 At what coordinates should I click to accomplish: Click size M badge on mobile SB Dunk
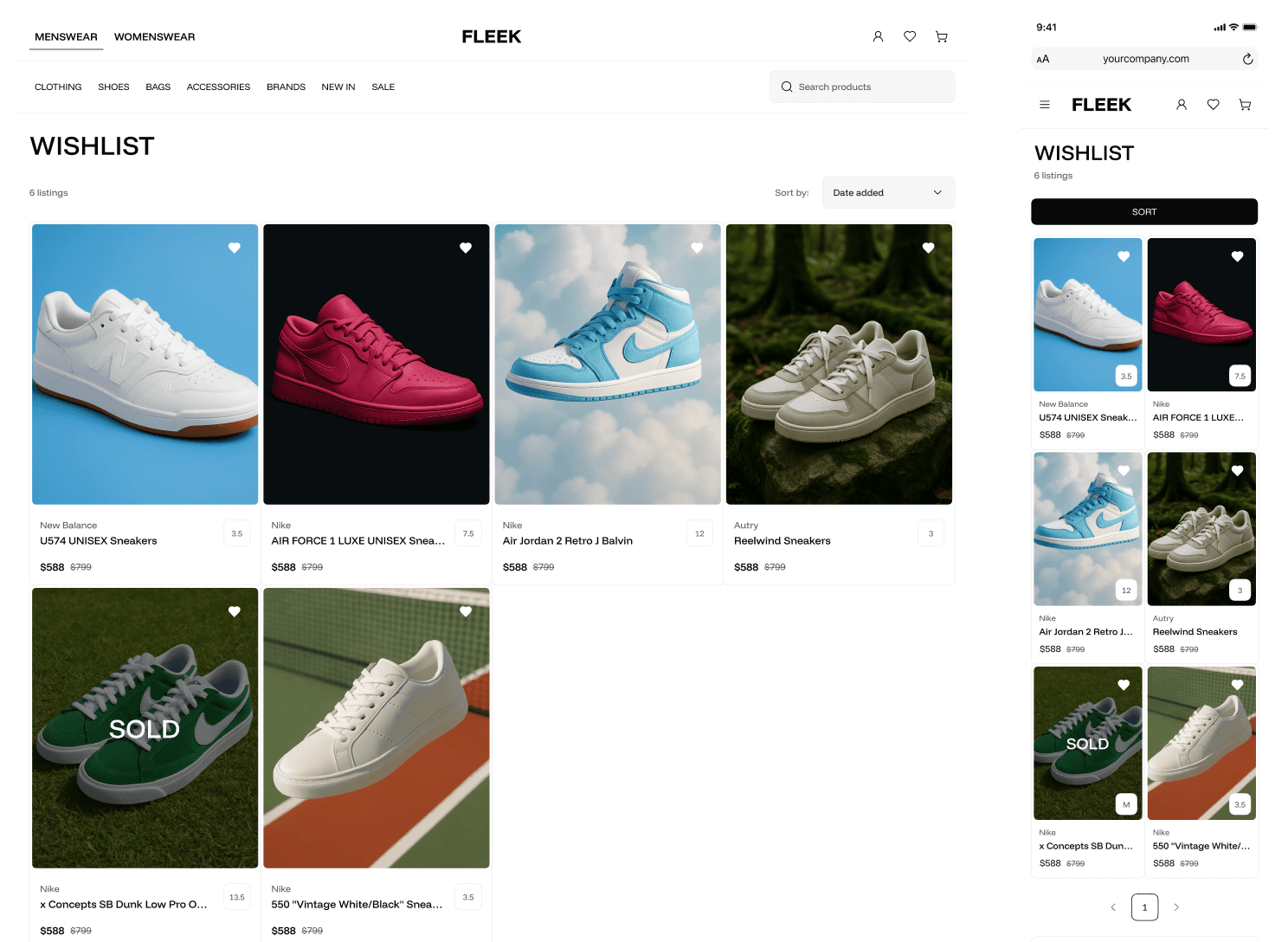(1126, 804)
